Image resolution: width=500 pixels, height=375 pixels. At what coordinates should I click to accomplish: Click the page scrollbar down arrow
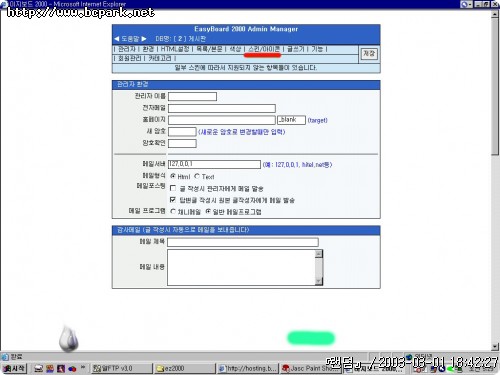tap(495, 347)
